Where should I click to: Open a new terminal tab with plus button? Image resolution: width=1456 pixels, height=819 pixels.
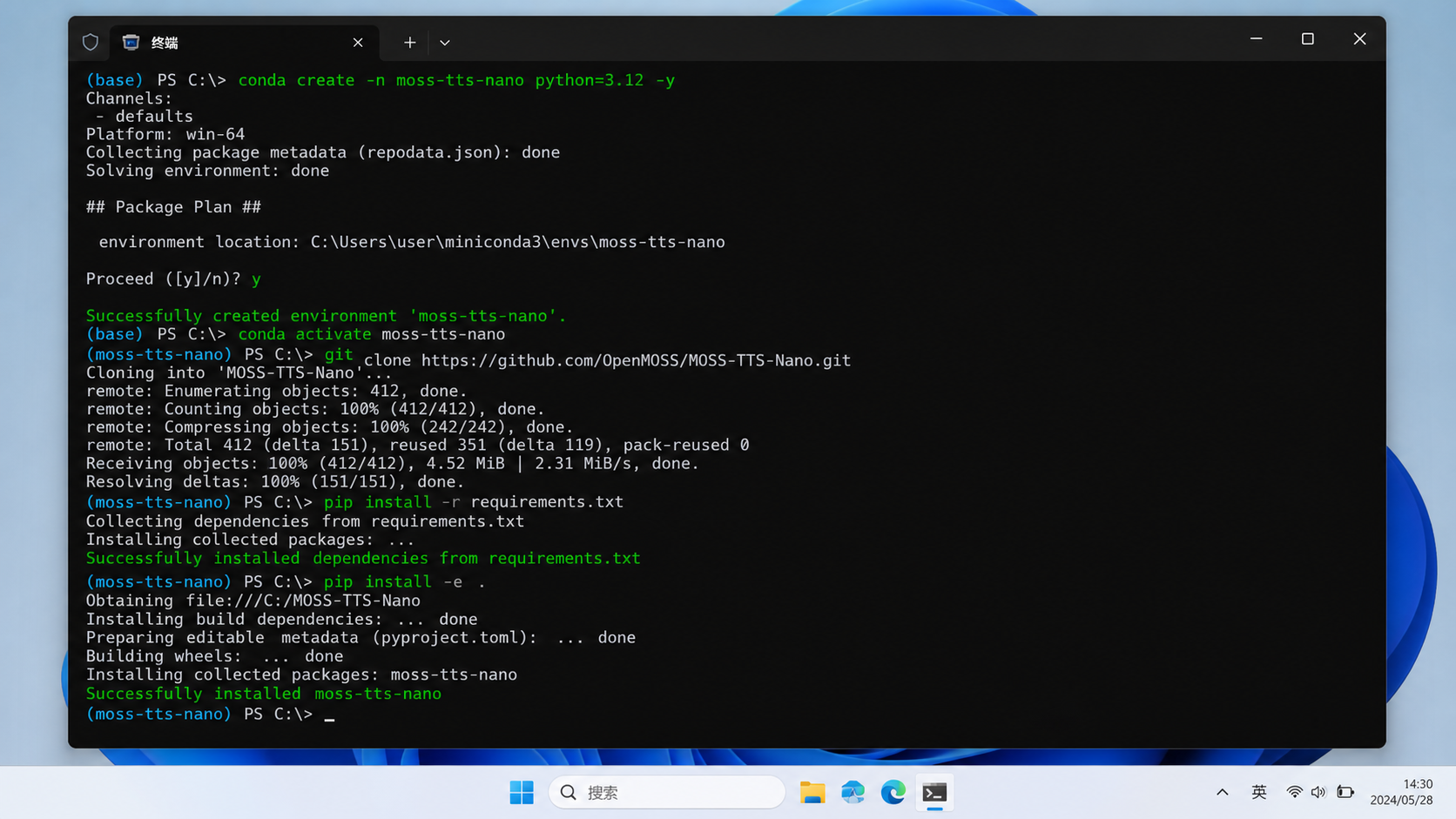coord(409,42)
